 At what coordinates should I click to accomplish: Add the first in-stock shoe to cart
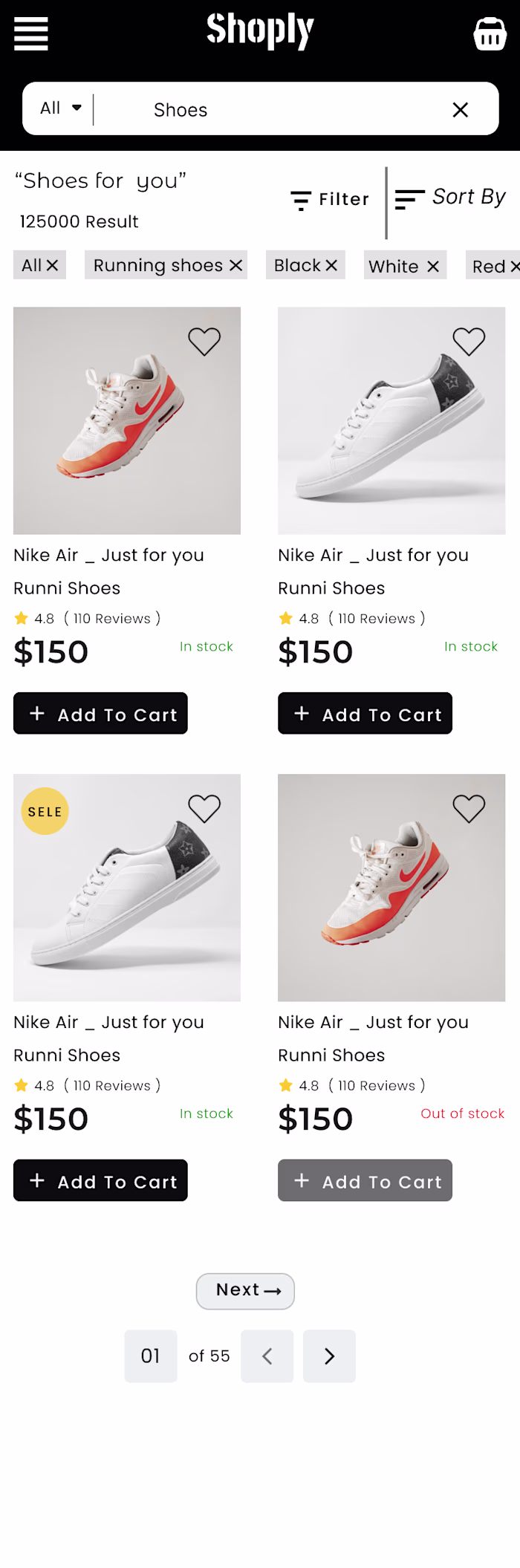[x=100, y=714]
